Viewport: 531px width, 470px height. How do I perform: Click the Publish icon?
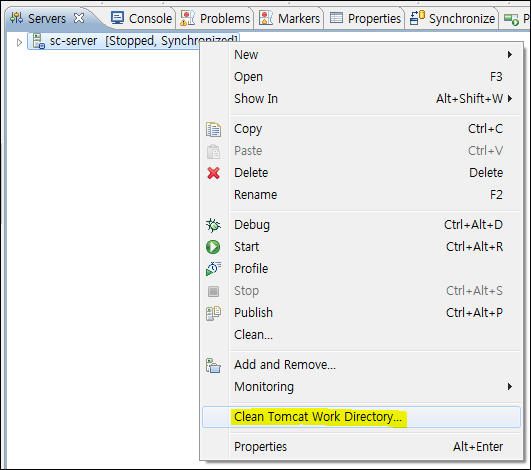pyautogui.click(x=213, y=313)
